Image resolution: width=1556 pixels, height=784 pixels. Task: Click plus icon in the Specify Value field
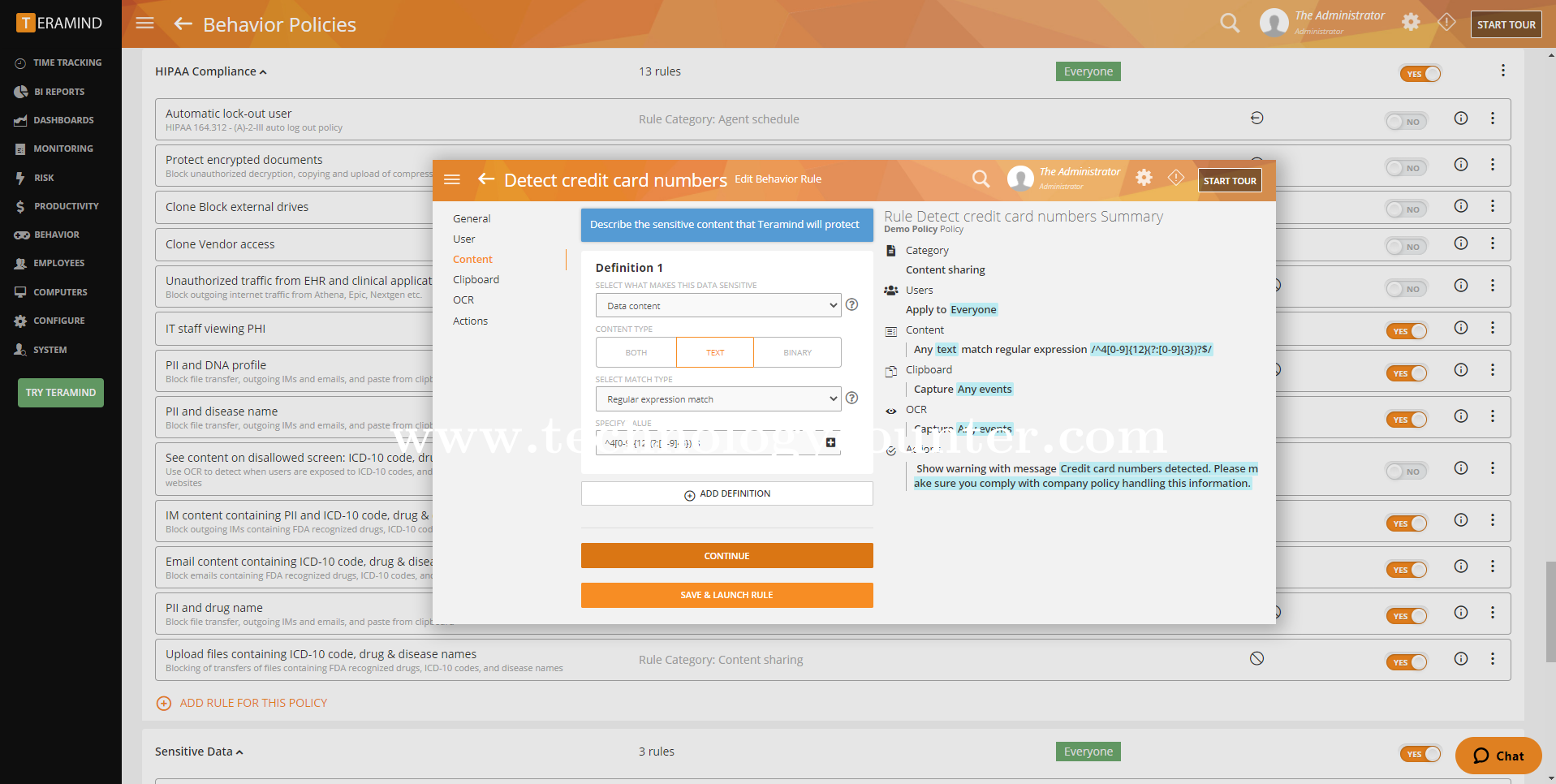830,442
